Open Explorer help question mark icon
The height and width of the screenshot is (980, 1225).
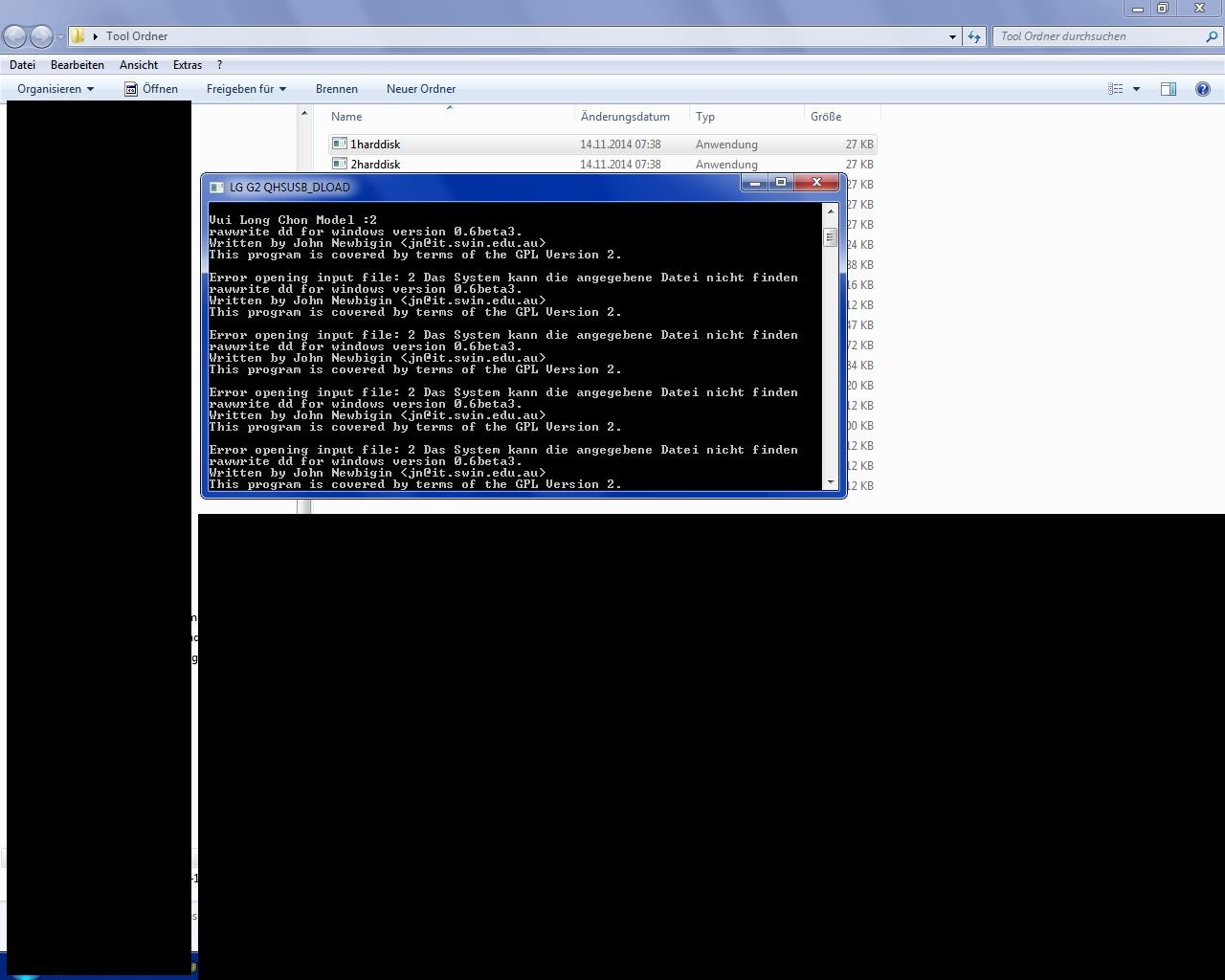click(1203, 89)
